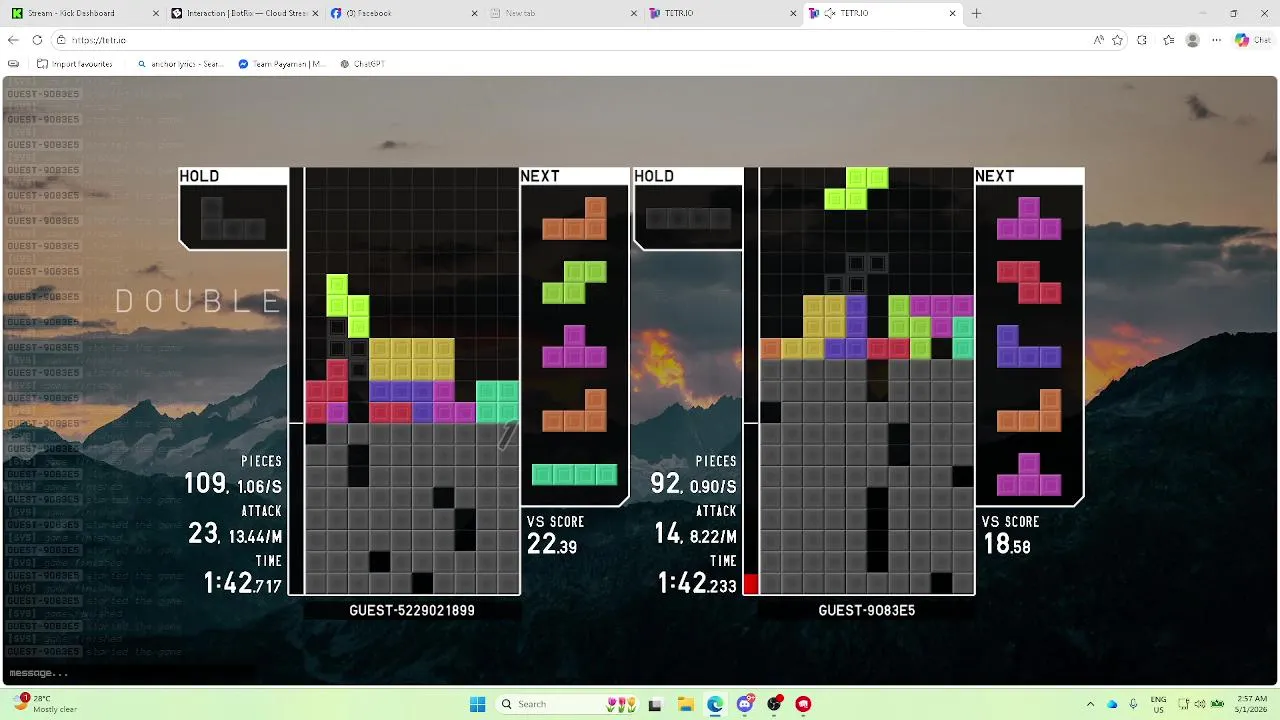The height and width of the screenshot is (720, 1280).
Task: Click Microsoft Edge icon in taskbar
Action: pyautogui.click(x=715, y=704)
